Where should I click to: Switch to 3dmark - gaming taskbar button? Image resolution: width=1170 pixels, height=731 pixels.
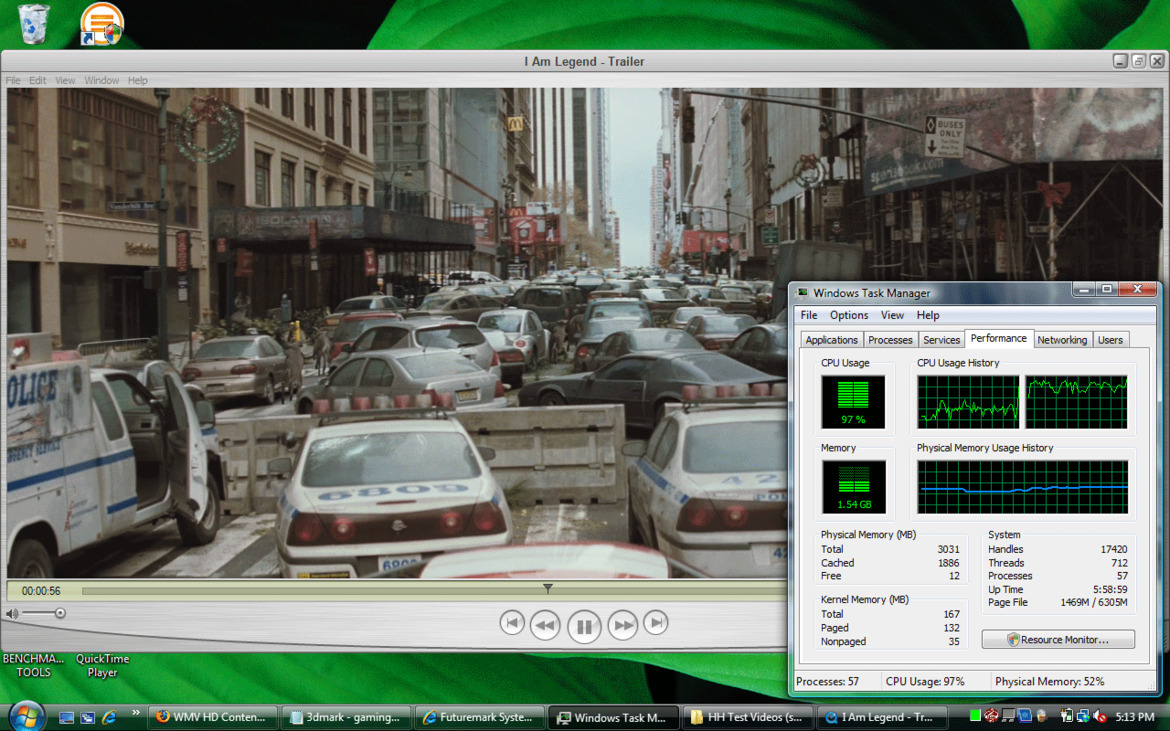pyautogui.click(x=346, y=718)
